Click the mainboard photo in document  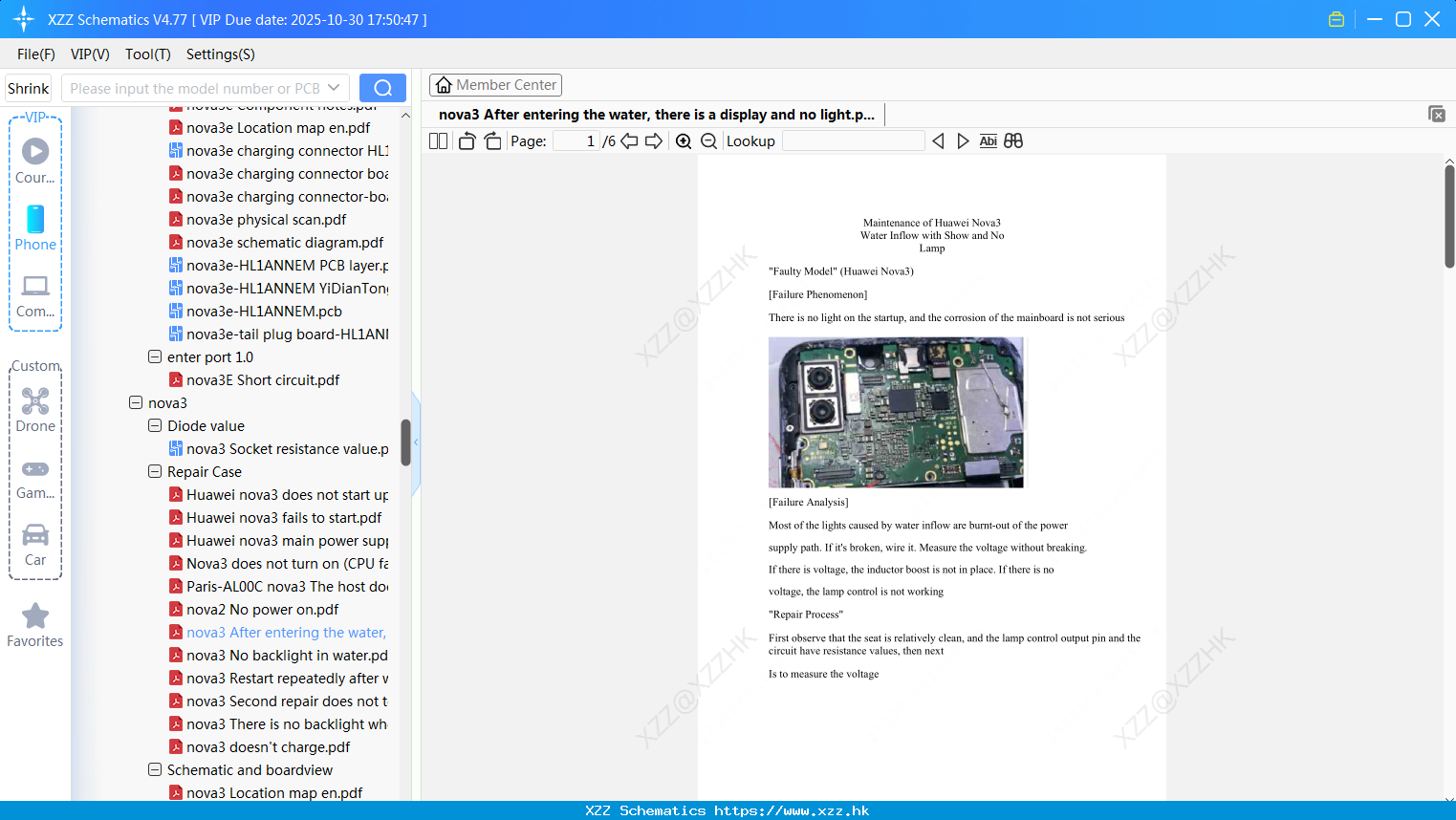pyautogui.click(x=896, y=412)
